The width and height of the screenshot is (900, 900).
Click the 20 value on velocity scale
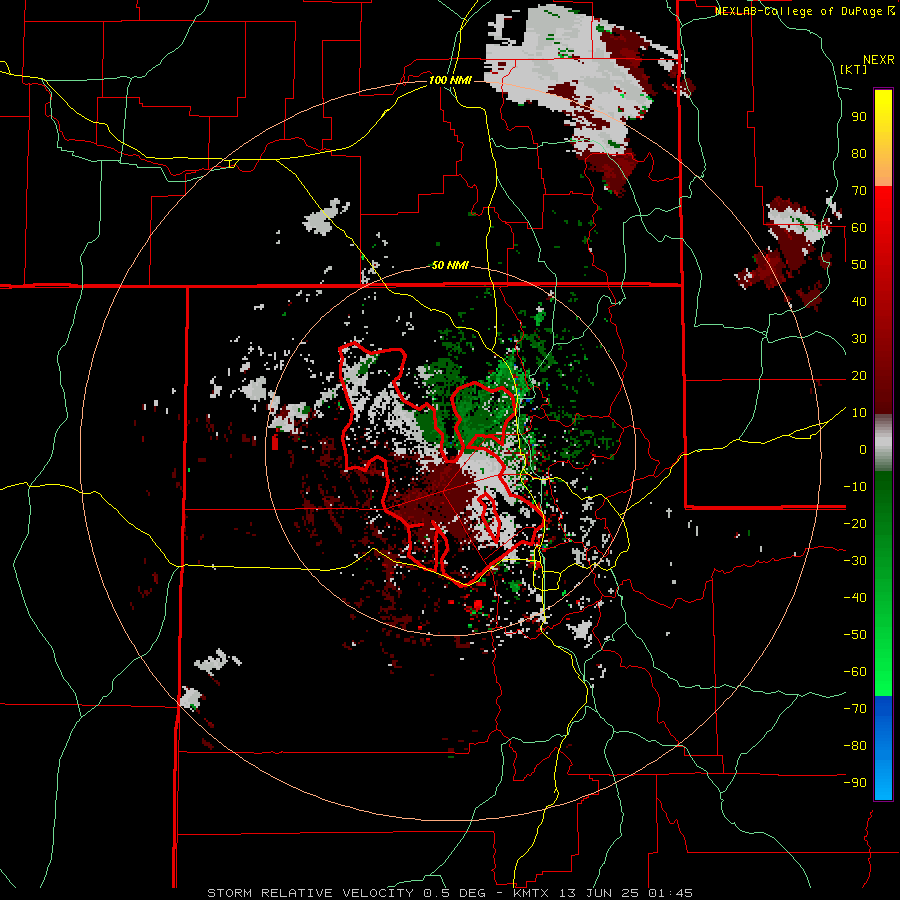(x=859, y=376)
